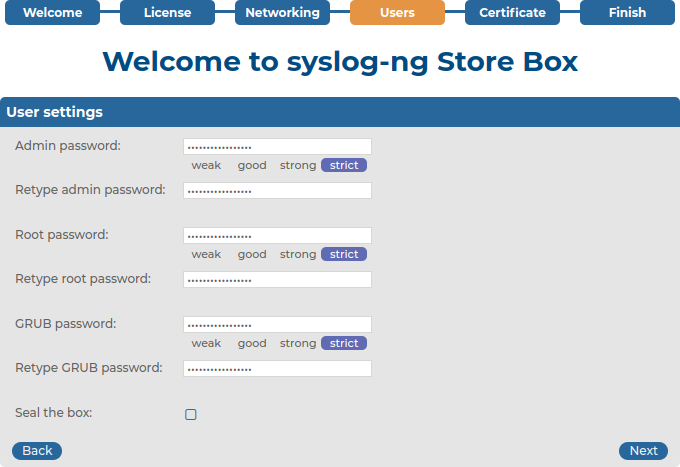Click the good label under Admin password
680x467 pixels.
pos(252,165)
